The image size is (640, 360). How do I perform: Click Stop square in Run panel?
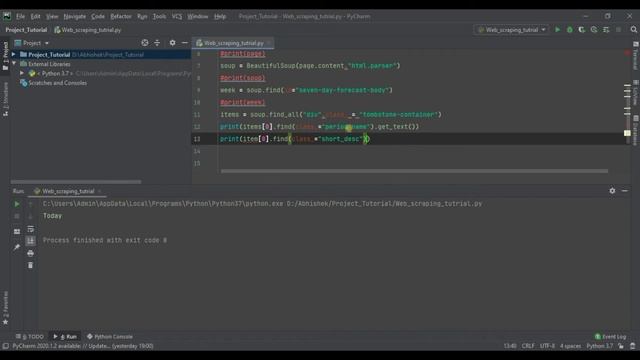[x=17, y=216]
